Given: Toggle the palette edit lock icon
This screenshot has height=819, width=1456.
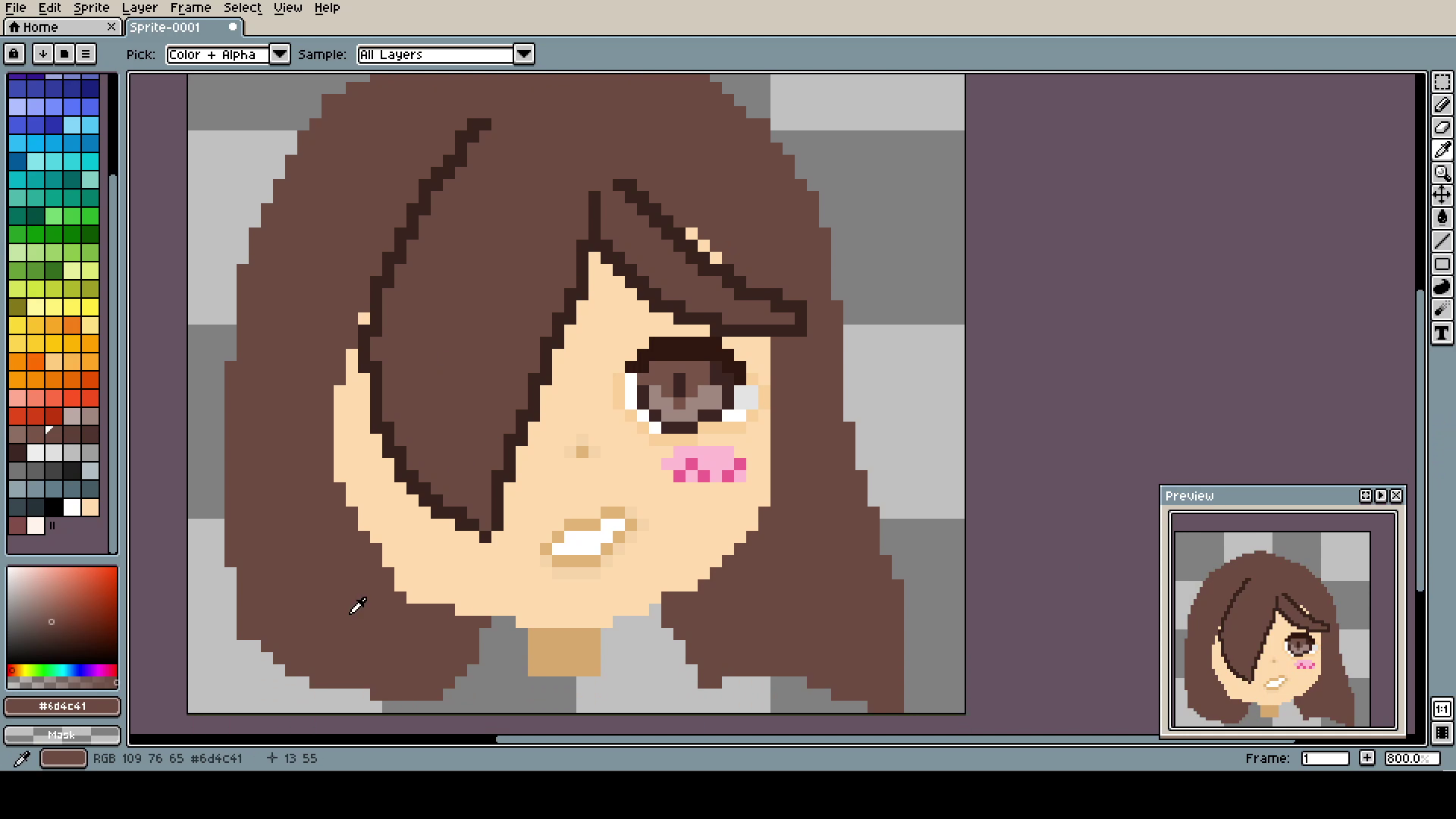Looking at the screenshot, I should (14, 54).
